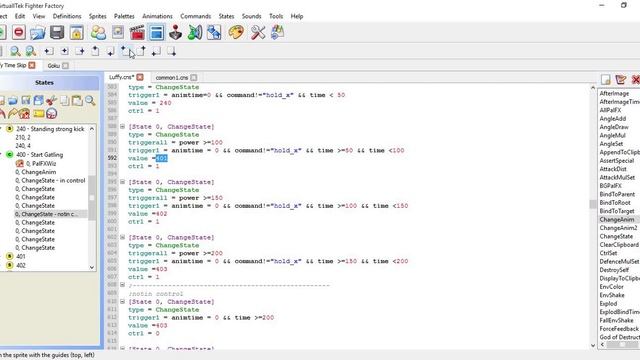Choose ChangeAnim2 in controller list

coord(618,228)
